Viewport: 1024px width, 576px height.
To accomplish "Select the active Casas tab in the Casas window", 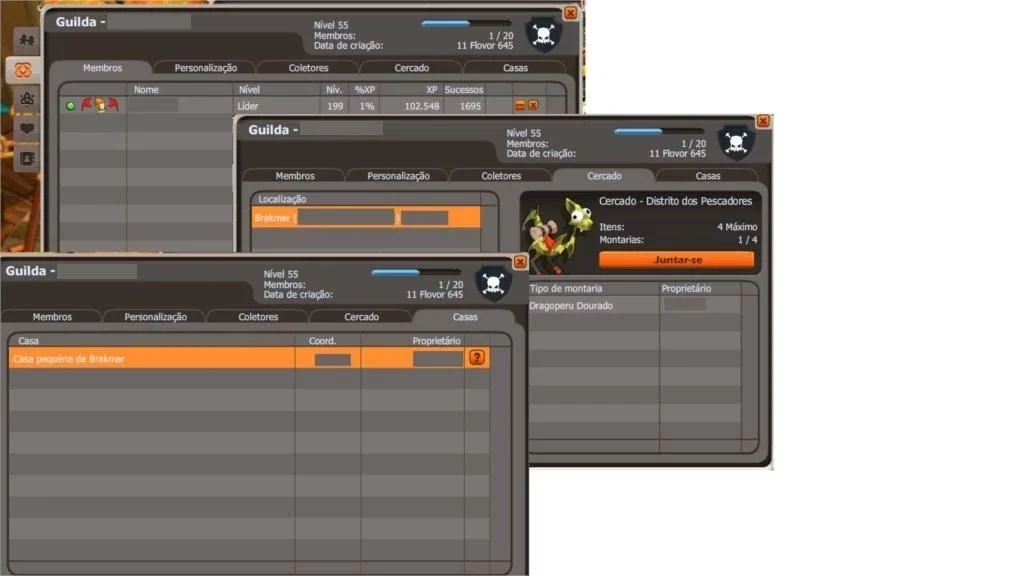I will tap(465, 317).
